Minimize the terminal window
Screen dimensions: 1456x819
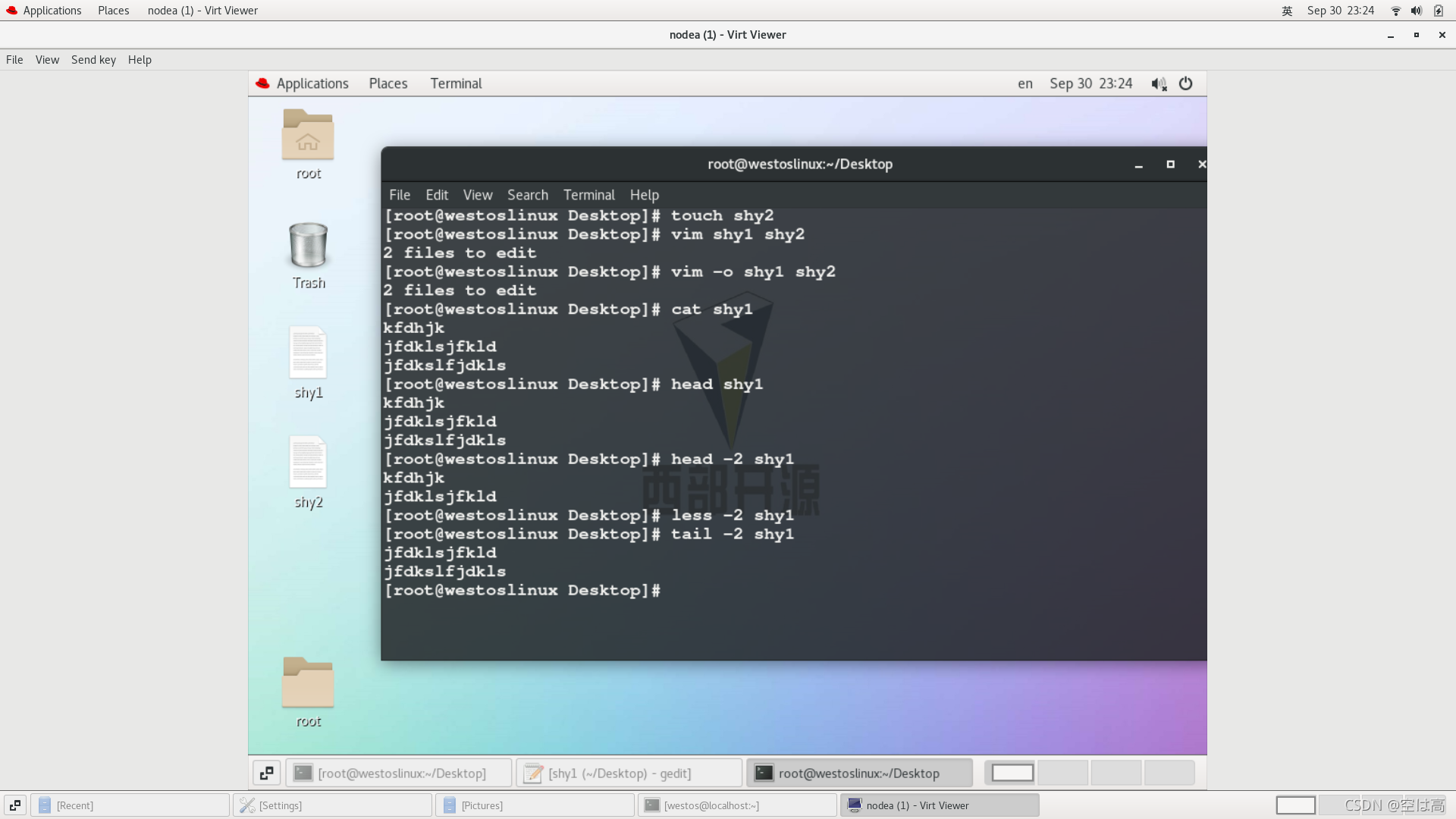(x=1138, y=165)
